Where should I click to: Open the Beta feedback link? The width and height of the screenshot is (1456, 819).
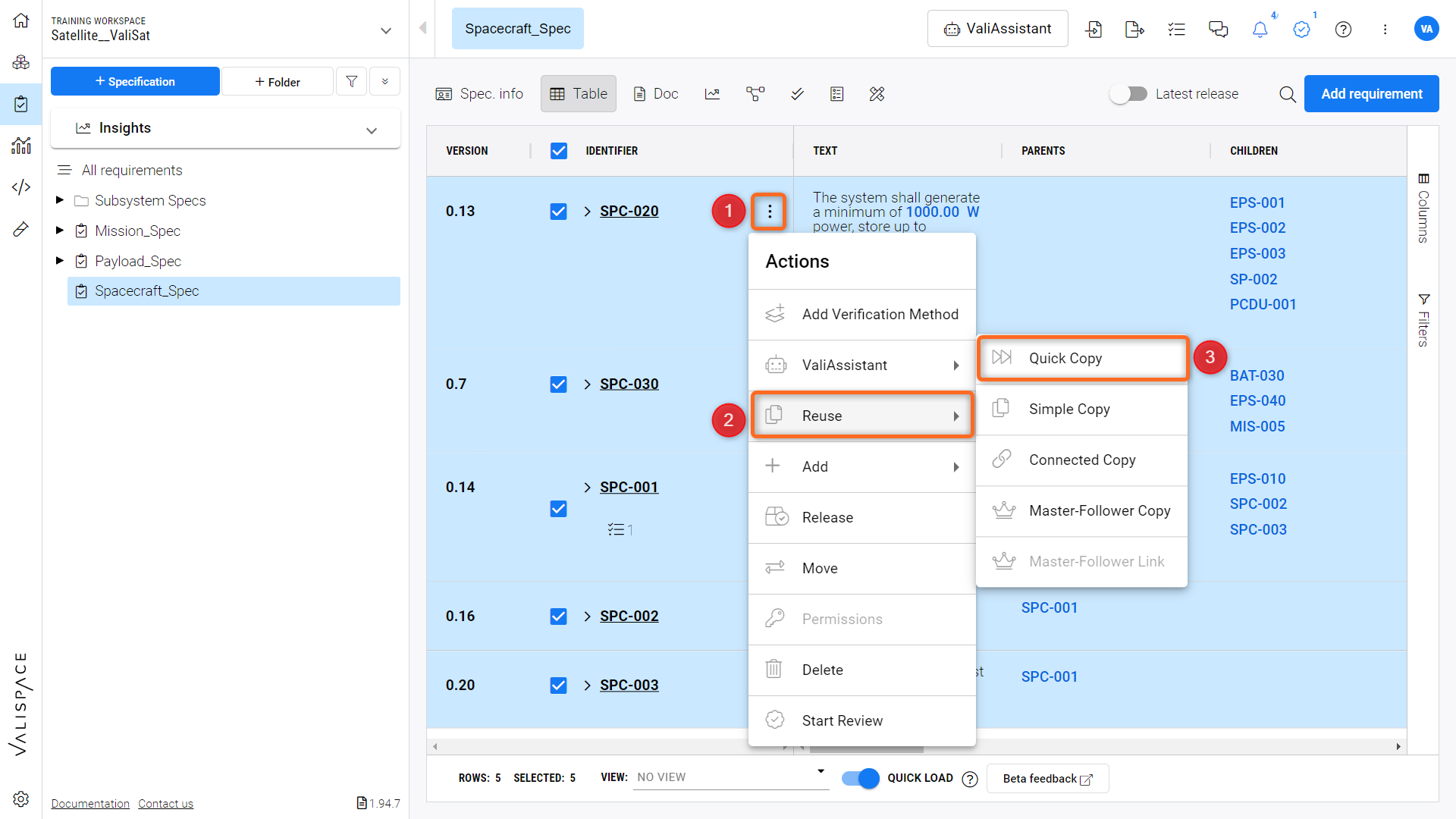pos(1047,779)
